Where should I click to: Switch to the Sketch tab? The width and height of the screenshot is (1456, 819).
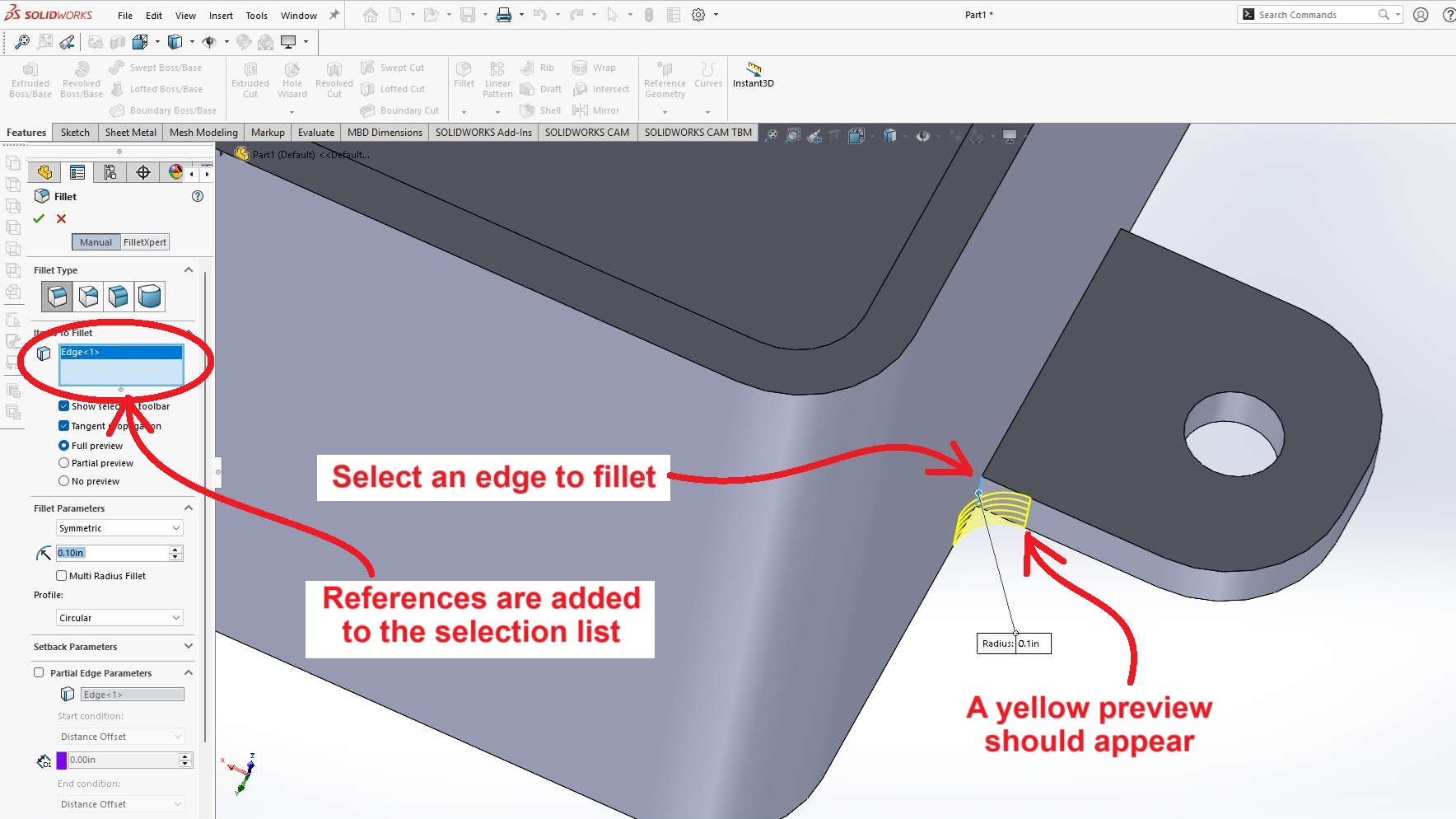click(x=75, y=133)
